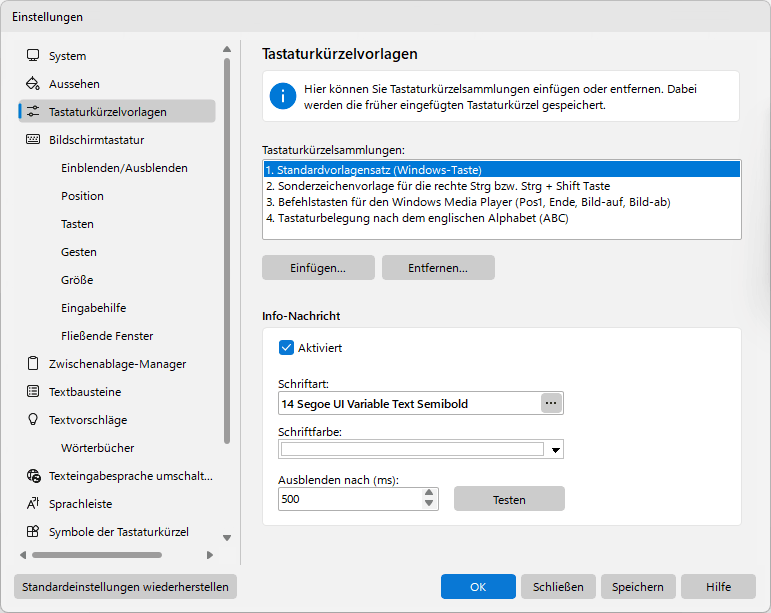Select Einblenden/Ausblenden subitem
This screenshot has width=771, height=613.
tap(124, 168)
